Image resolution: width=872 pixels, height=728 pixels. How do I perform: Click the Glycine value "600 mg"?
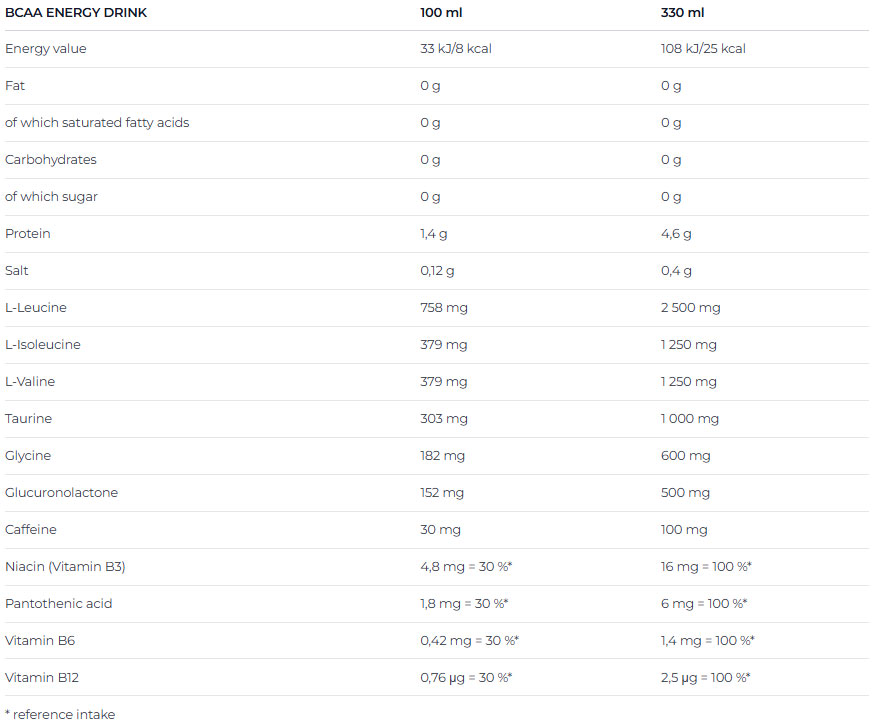click(x=685, y=456)
